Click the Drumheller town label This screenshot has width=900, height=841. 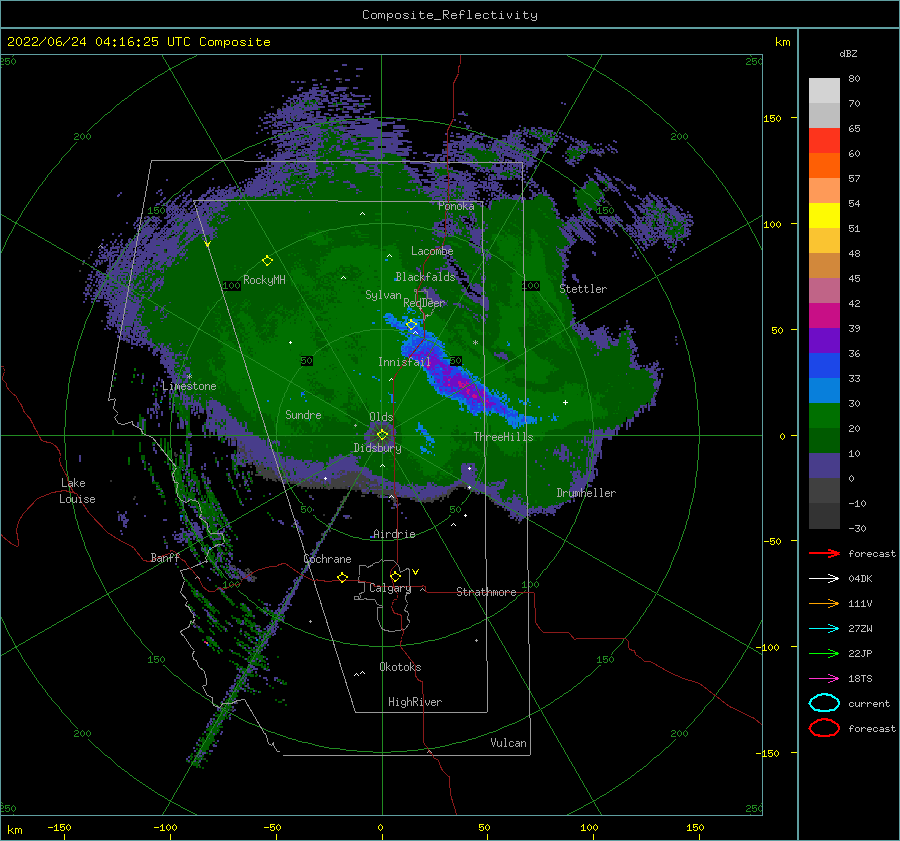[585, 493]
